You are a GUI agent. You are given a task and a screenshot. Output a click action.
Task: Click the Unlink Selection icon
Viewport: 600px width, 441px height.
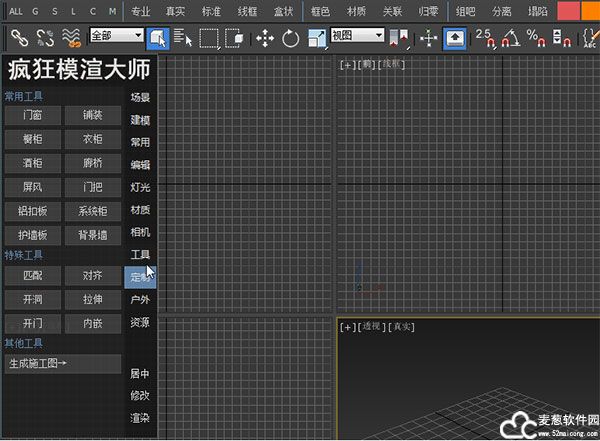(x=45, y=38)
